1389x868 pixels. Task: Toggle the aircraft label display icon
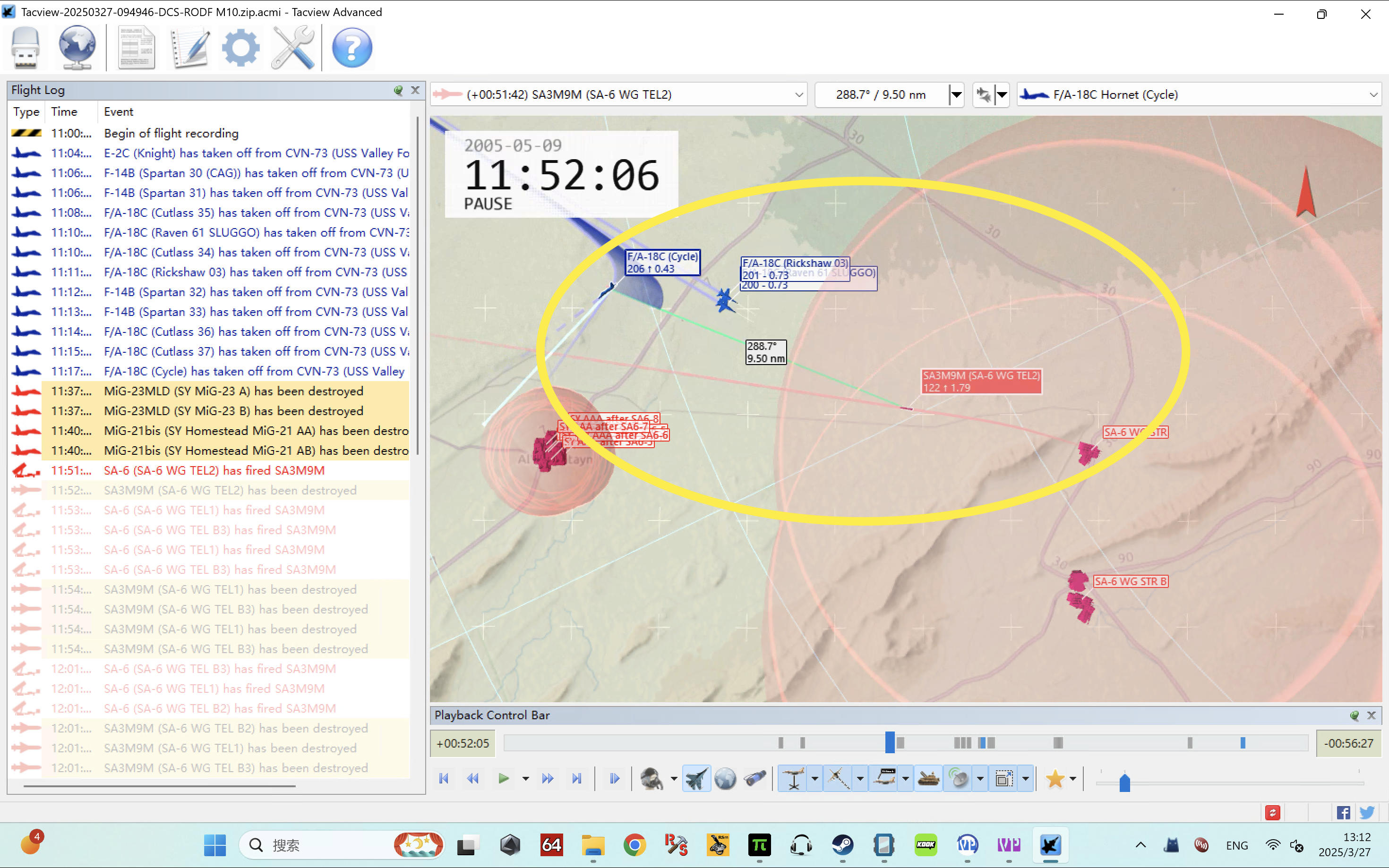[x=884, y=778]
